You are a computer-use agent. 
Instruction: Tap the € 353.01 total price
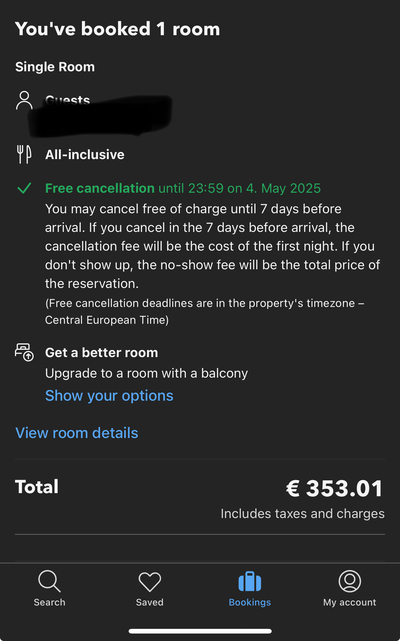(x=335, y=489)
